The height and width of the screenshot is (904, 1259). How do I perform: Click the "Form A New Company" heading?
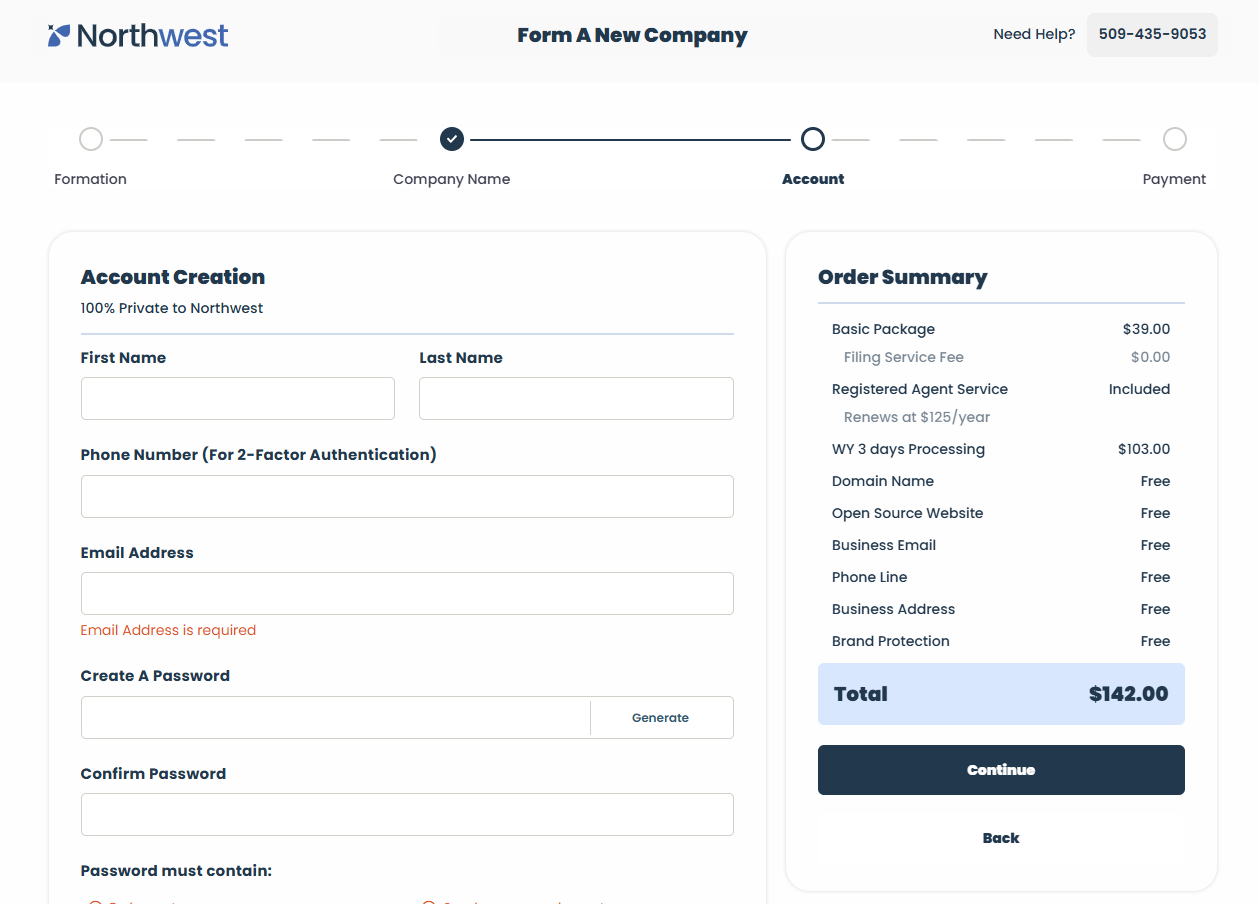pyautogui.click(x=632, y=35)
